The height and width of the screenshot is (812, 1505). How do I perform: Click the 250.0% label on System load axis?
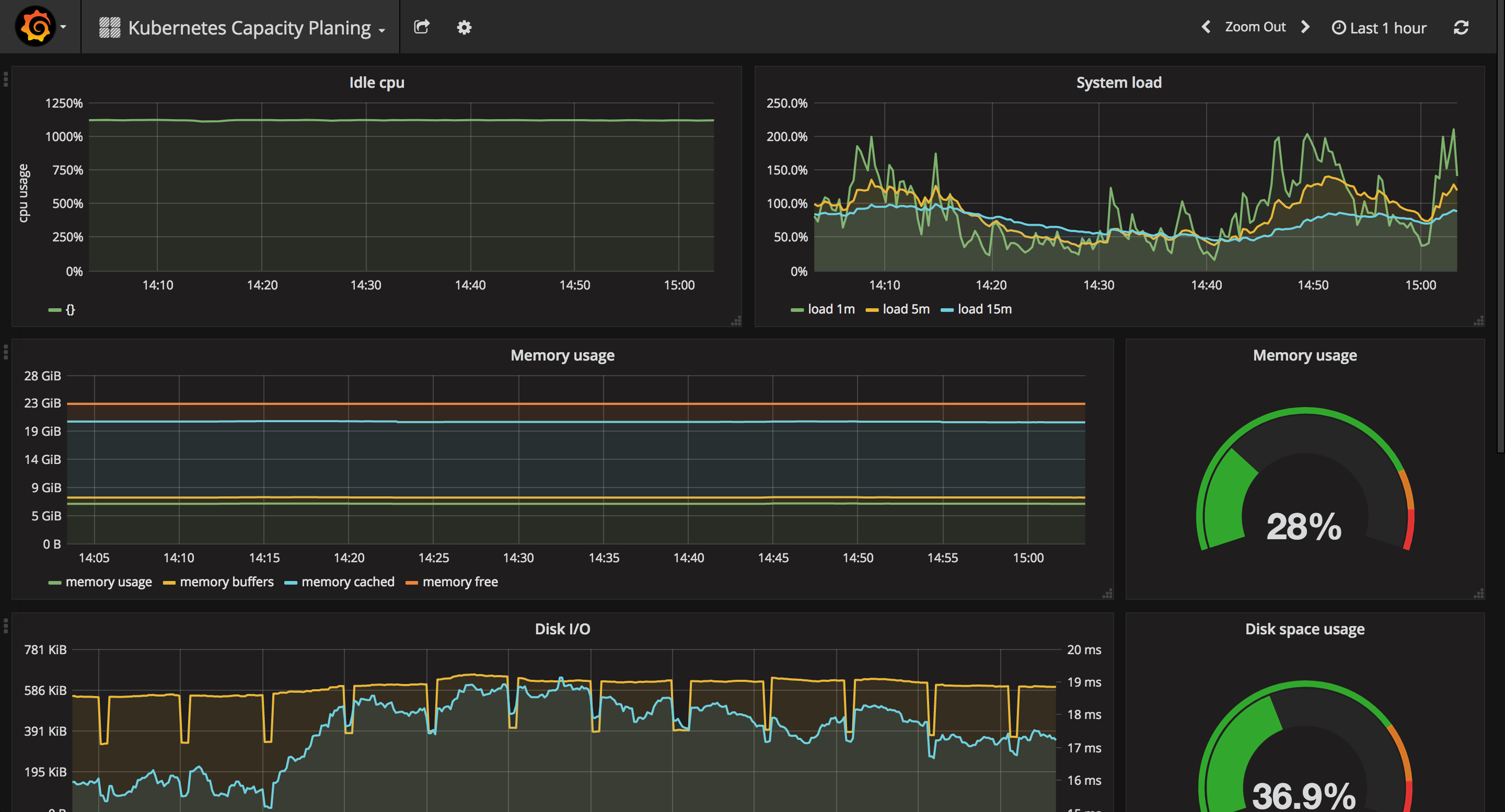point(787,103)
